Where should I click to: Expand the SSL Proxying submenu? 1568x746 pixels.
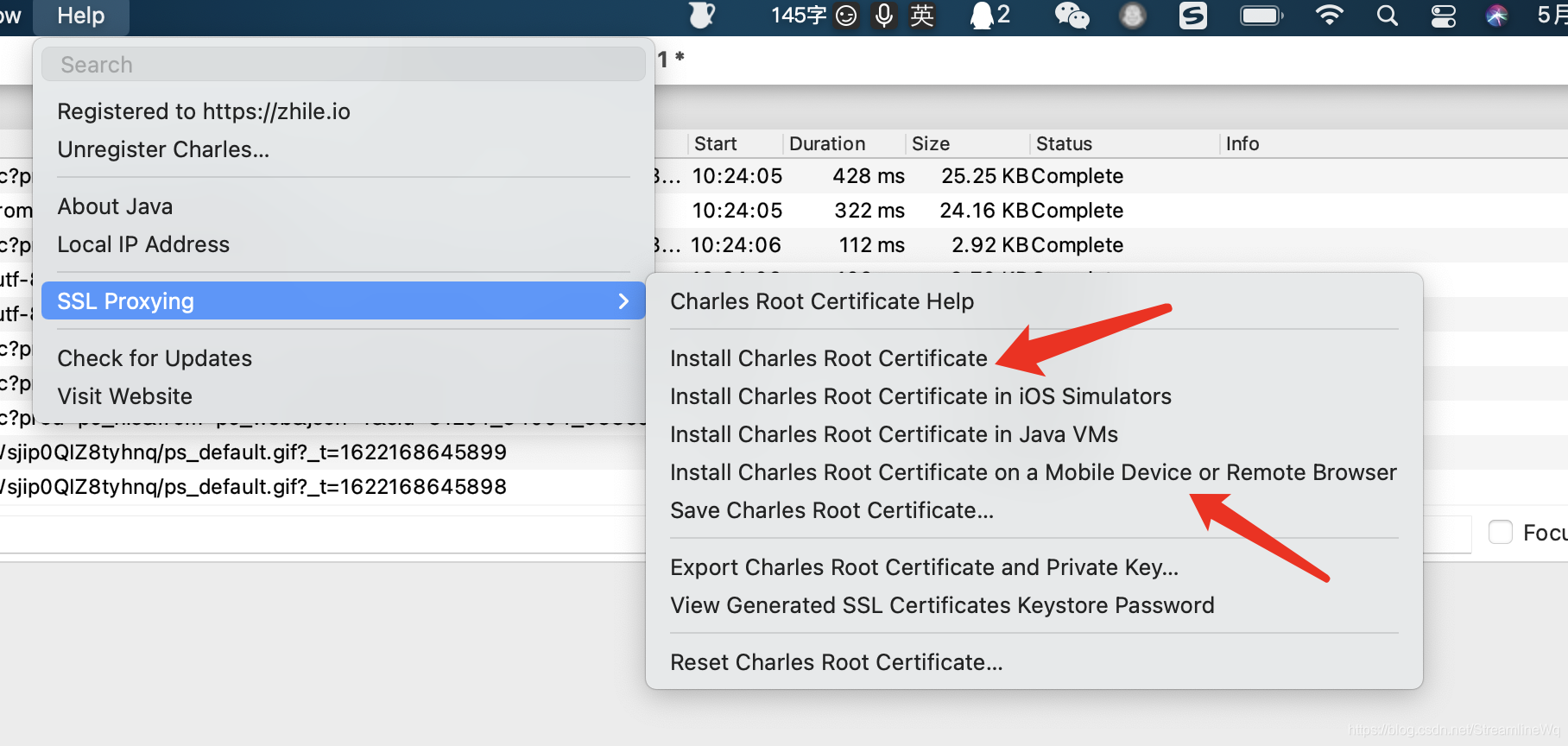[344, 300]
